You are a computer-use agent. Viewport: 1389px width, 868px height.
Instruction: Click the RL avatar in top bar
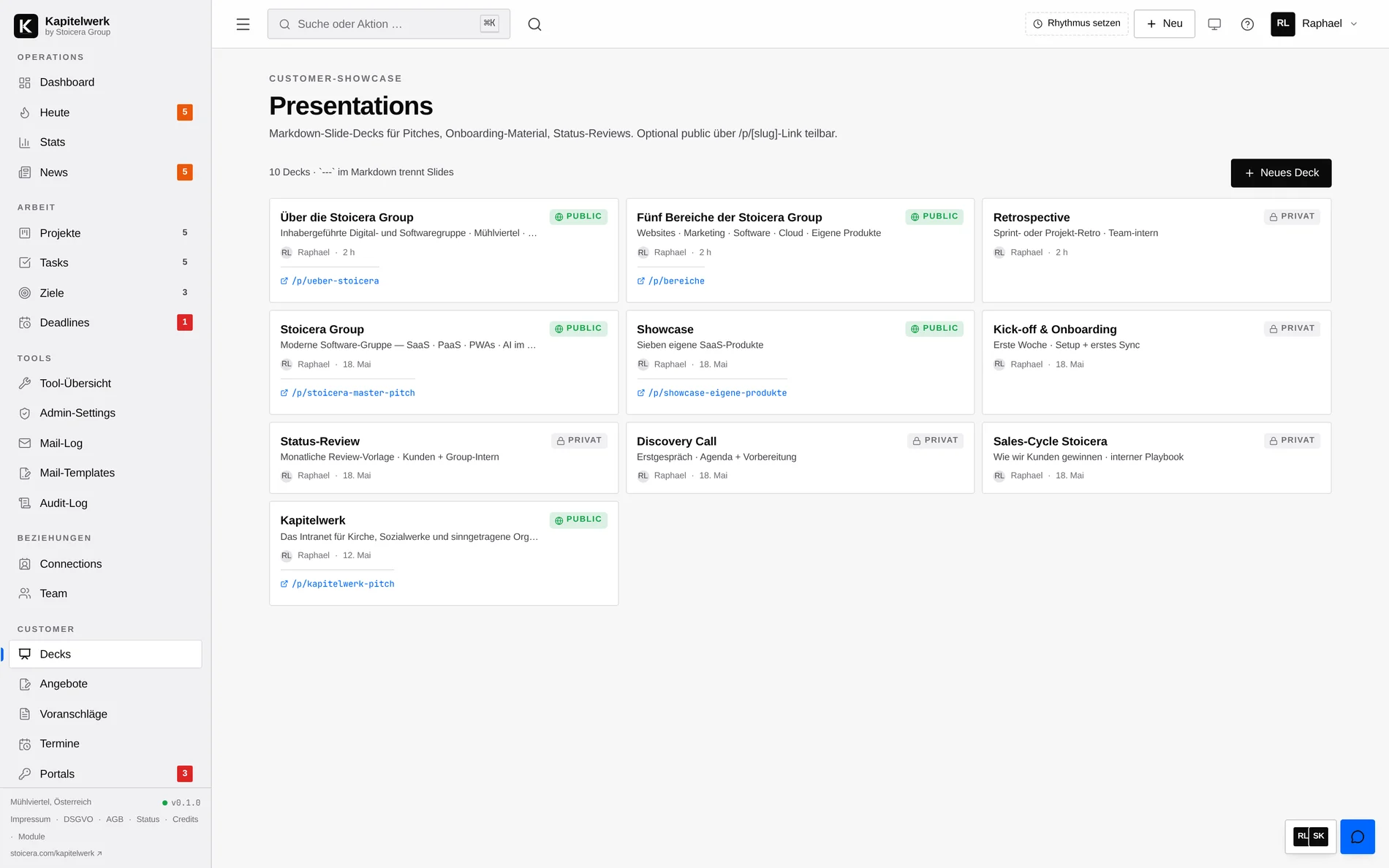[x=1283, y=23]
